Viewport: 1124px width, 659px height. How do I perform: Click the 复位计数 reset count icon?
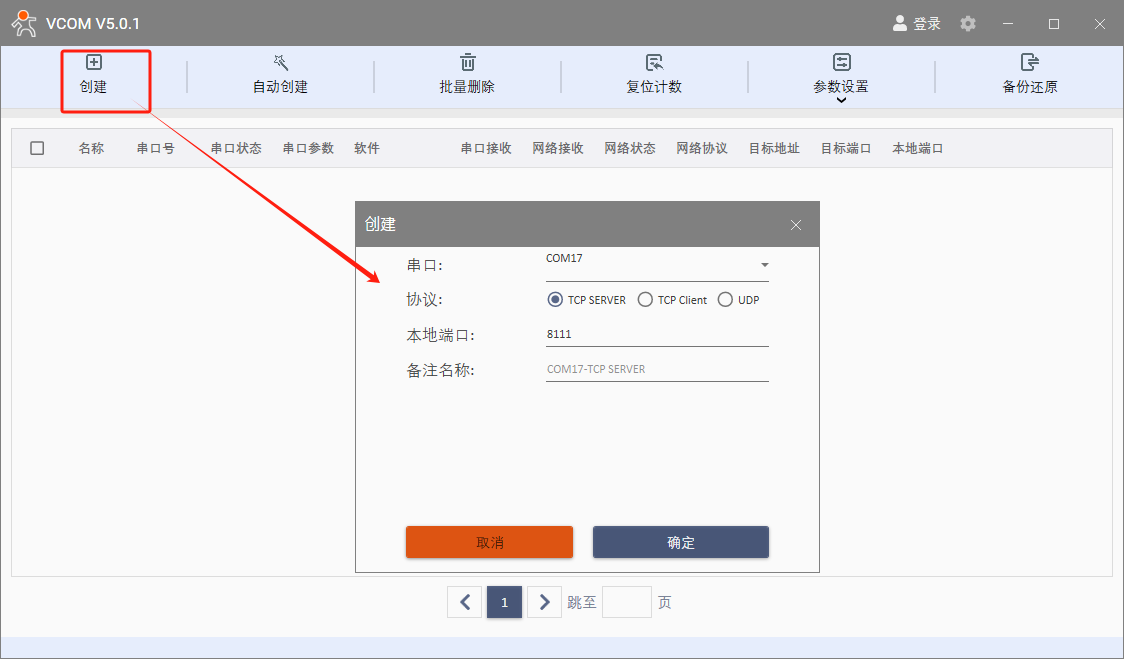pos(654,63)
